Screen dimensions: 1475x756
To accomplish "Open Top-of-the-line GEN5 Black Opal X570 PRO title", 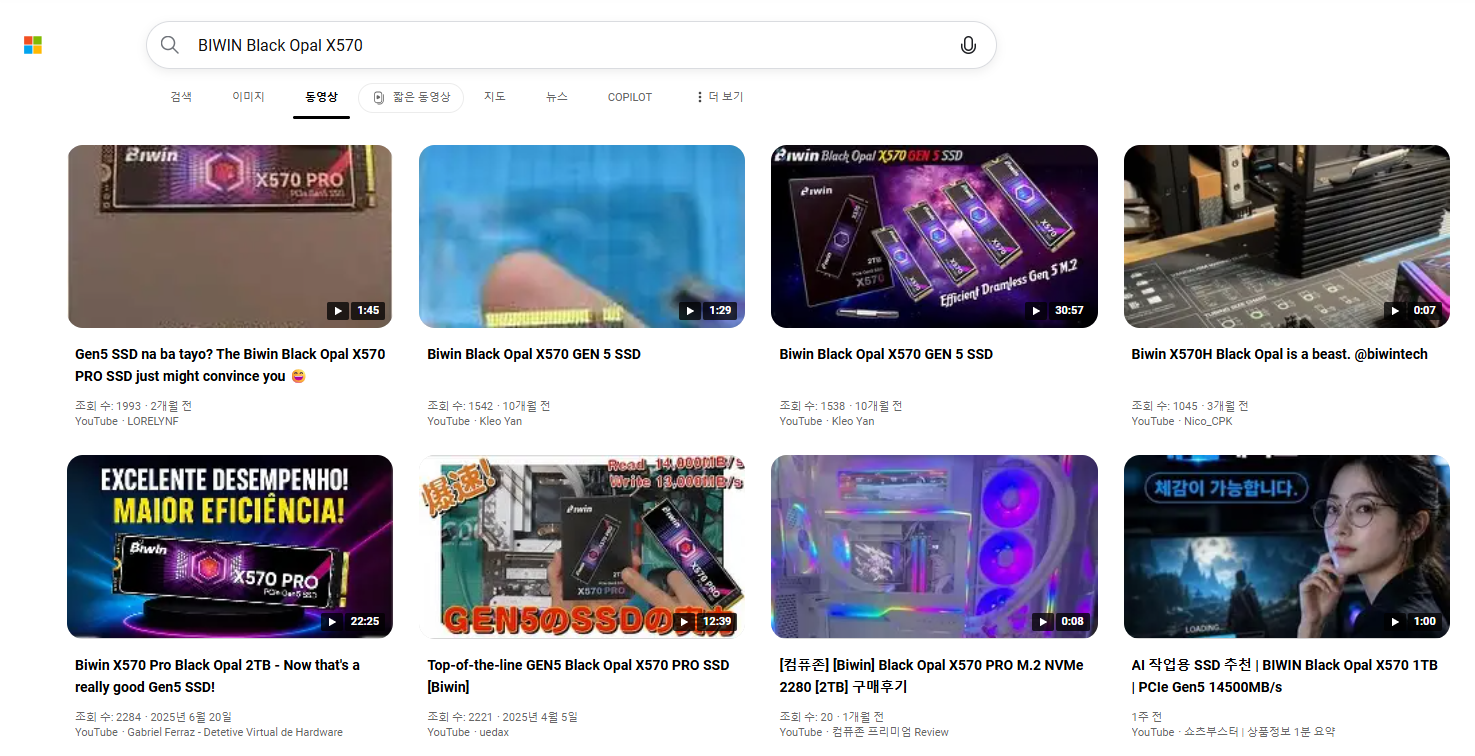I will [x=578, y=676].
